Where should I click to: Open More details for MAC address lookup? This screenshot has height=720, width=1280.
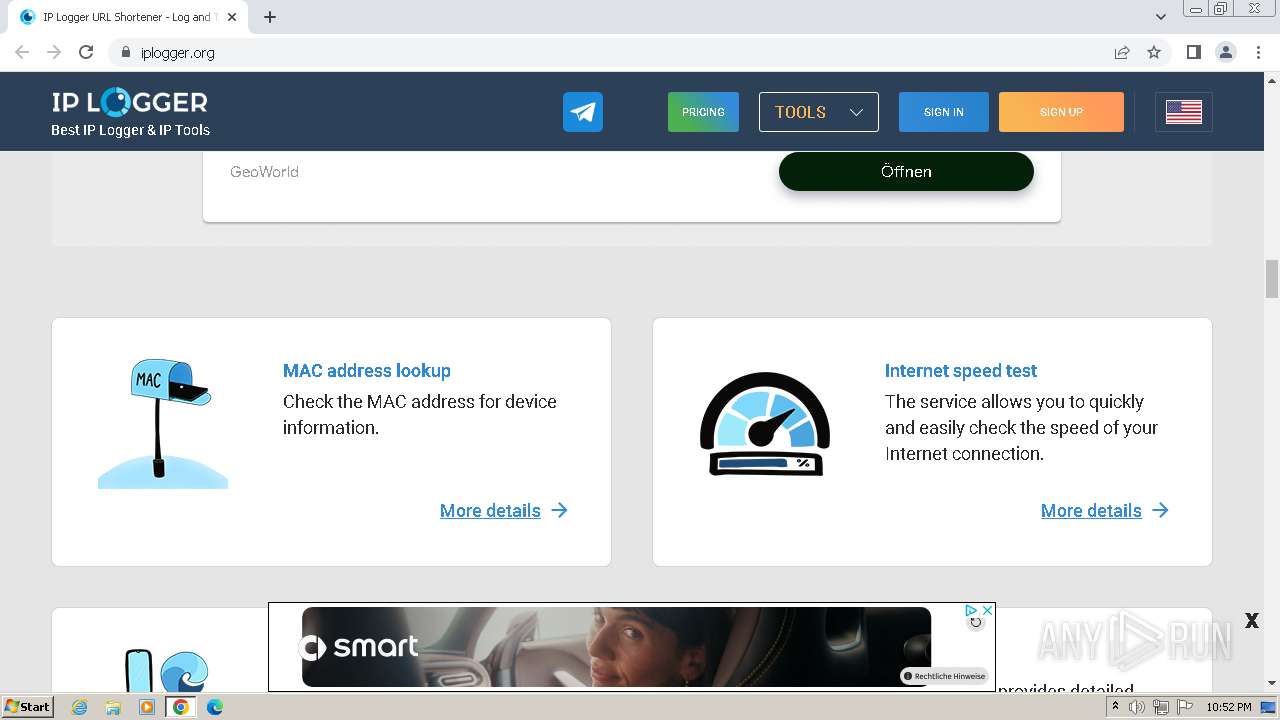click(490, 510)
